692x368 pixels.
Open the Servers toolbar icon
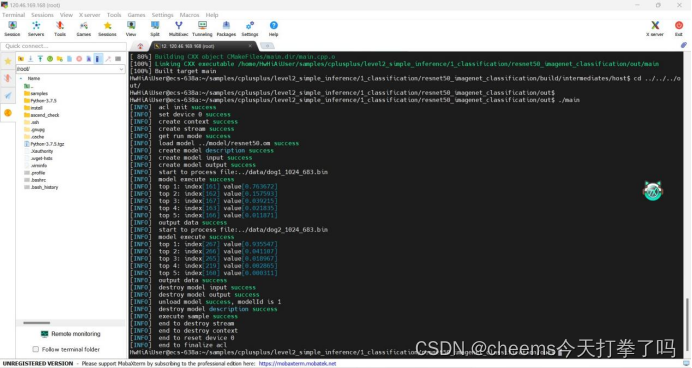(36, 28)
